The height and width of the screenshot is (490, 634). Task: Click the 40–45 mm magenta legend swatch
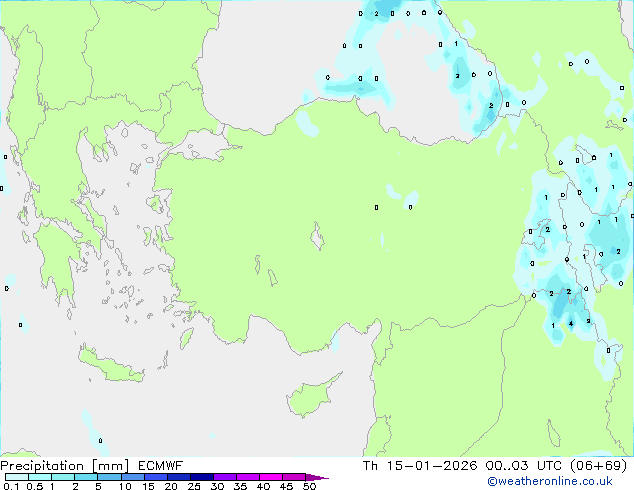point(271,477)
